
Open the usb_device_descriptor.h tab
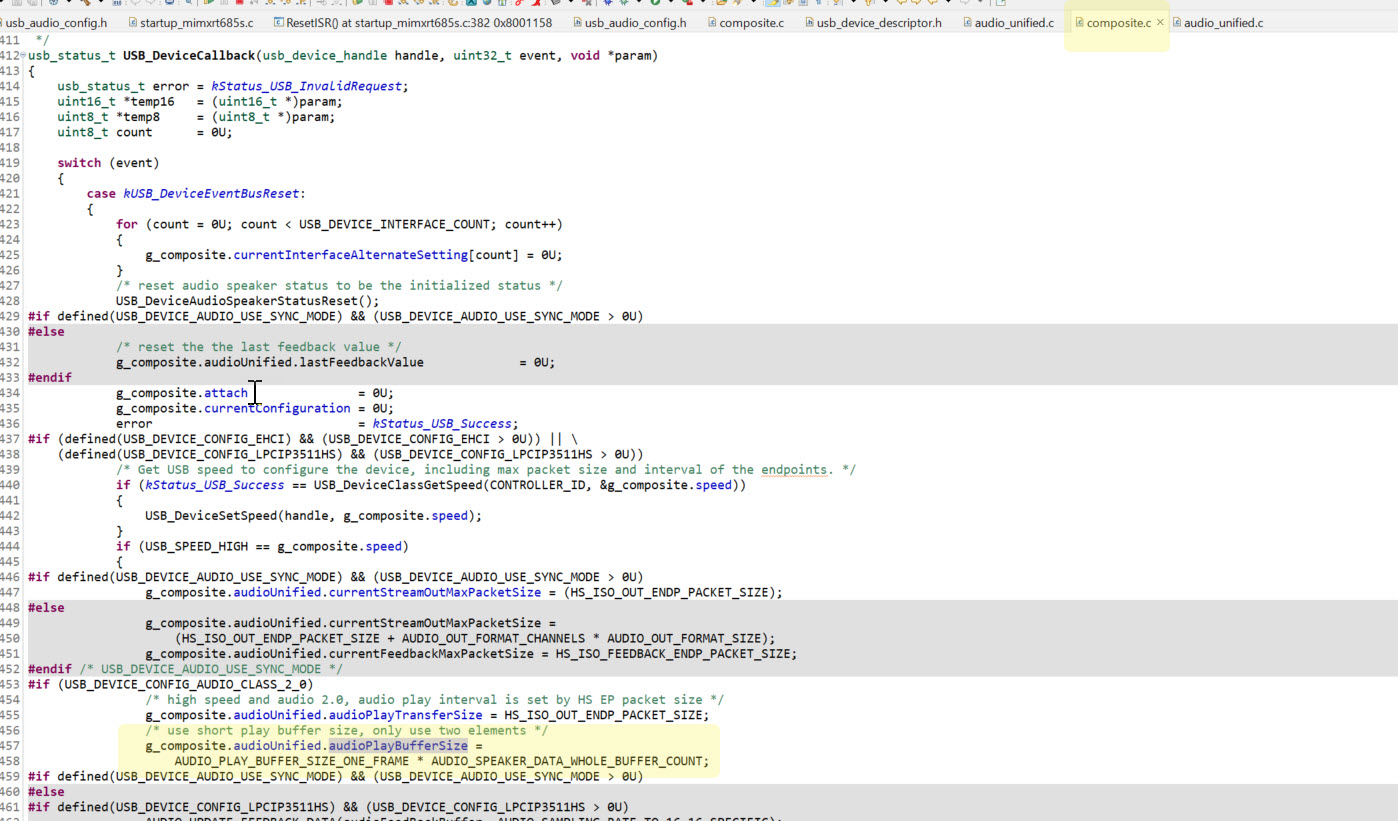[875, 22]
